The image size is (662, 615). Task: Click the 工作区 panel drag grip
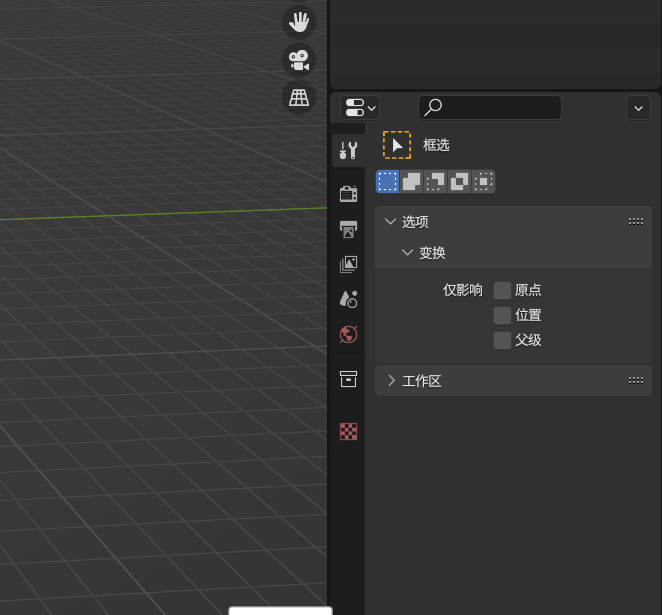(x=636, y=381)
